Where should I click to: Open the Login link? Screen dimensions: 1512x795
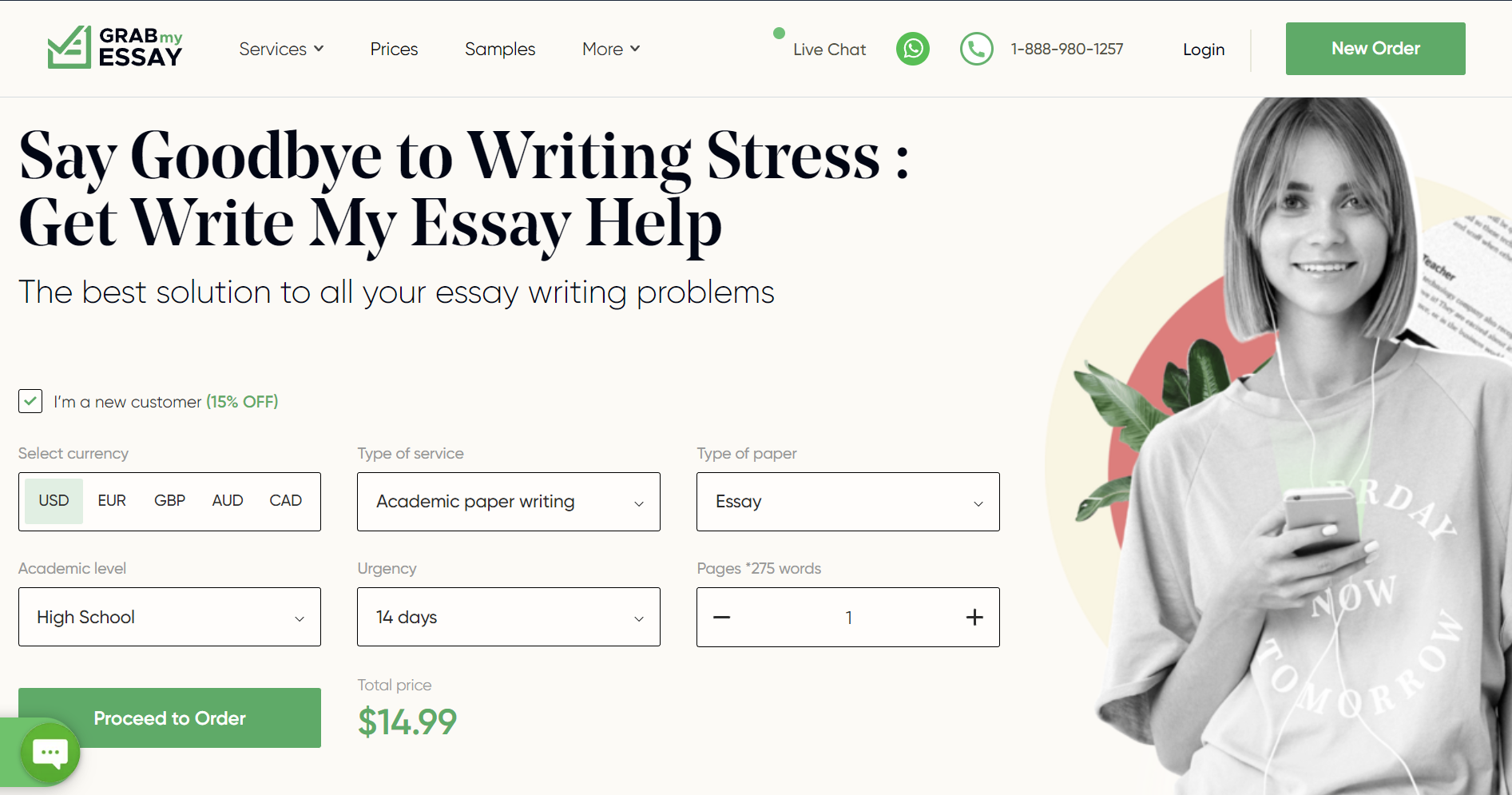coord(1204,50)
